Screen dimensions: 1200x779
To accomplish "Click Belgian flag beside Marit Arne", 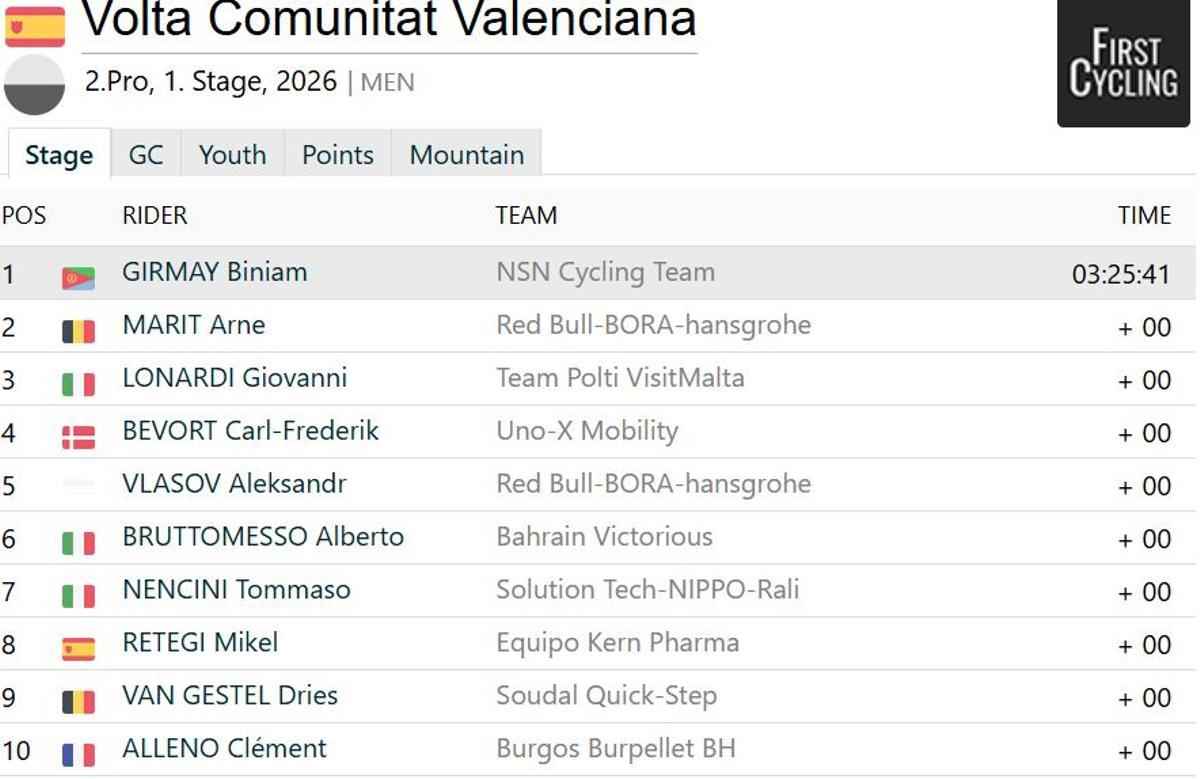I will (x=78, y=331).
